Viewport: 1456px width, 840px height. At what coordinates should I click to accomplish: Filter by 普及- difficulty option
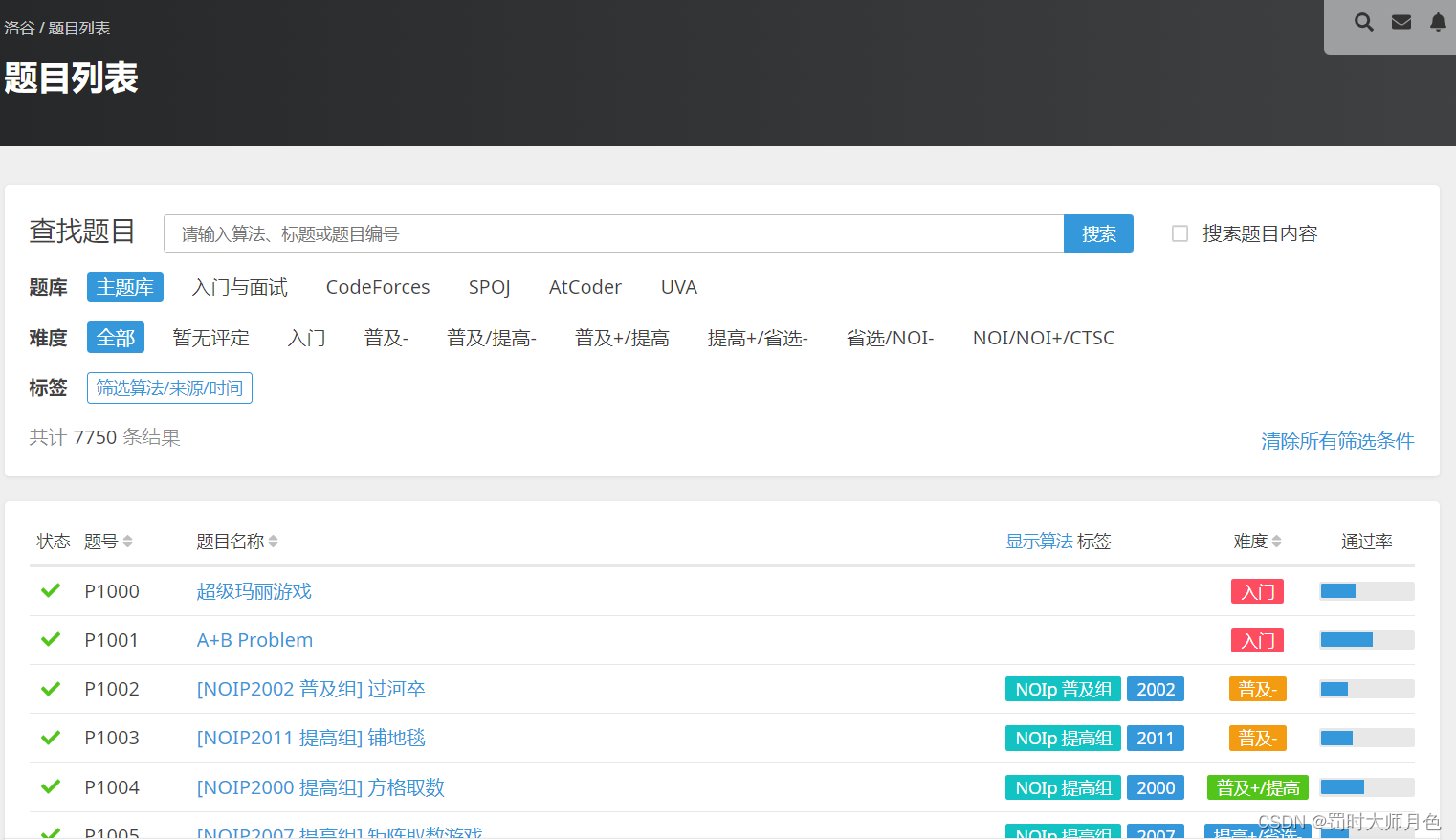click(x=386, y=338)
